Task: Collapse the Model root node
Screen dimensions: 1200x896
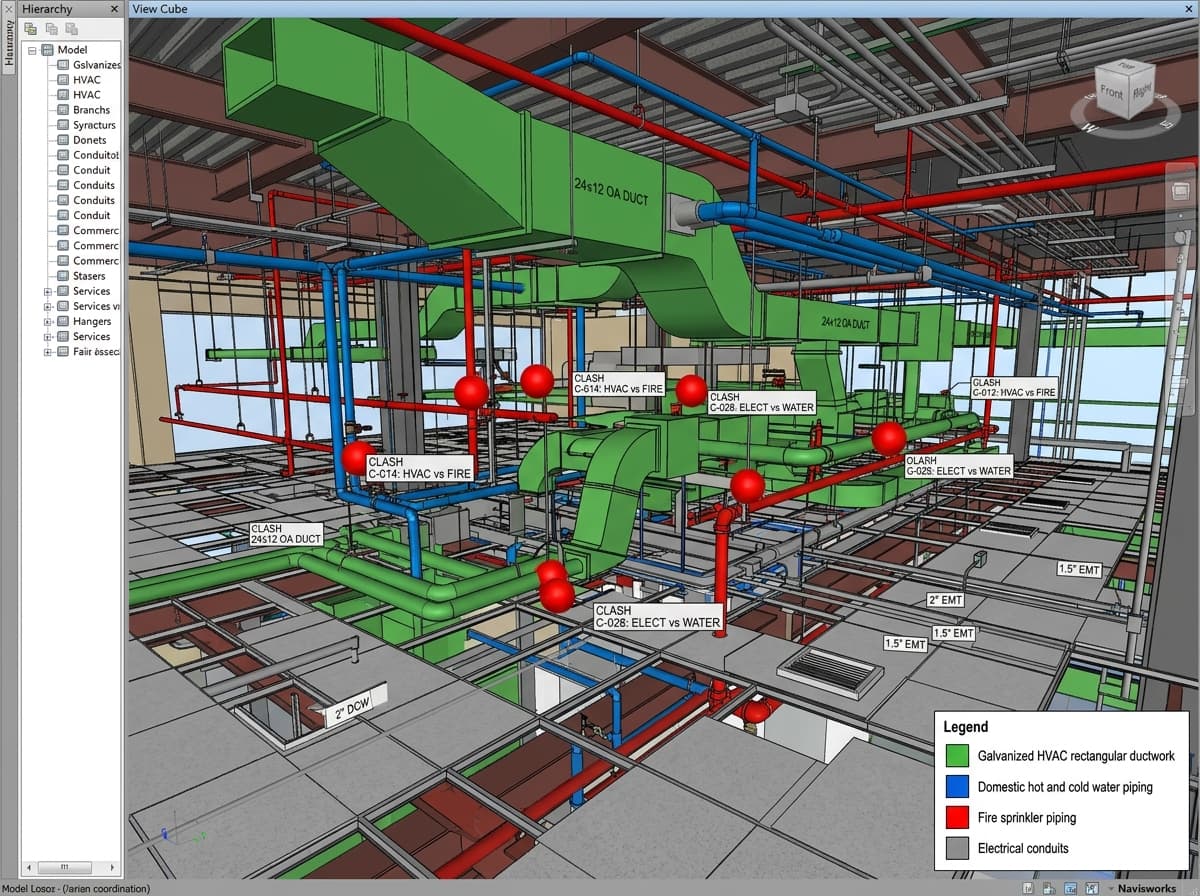Action: (32, 50)
